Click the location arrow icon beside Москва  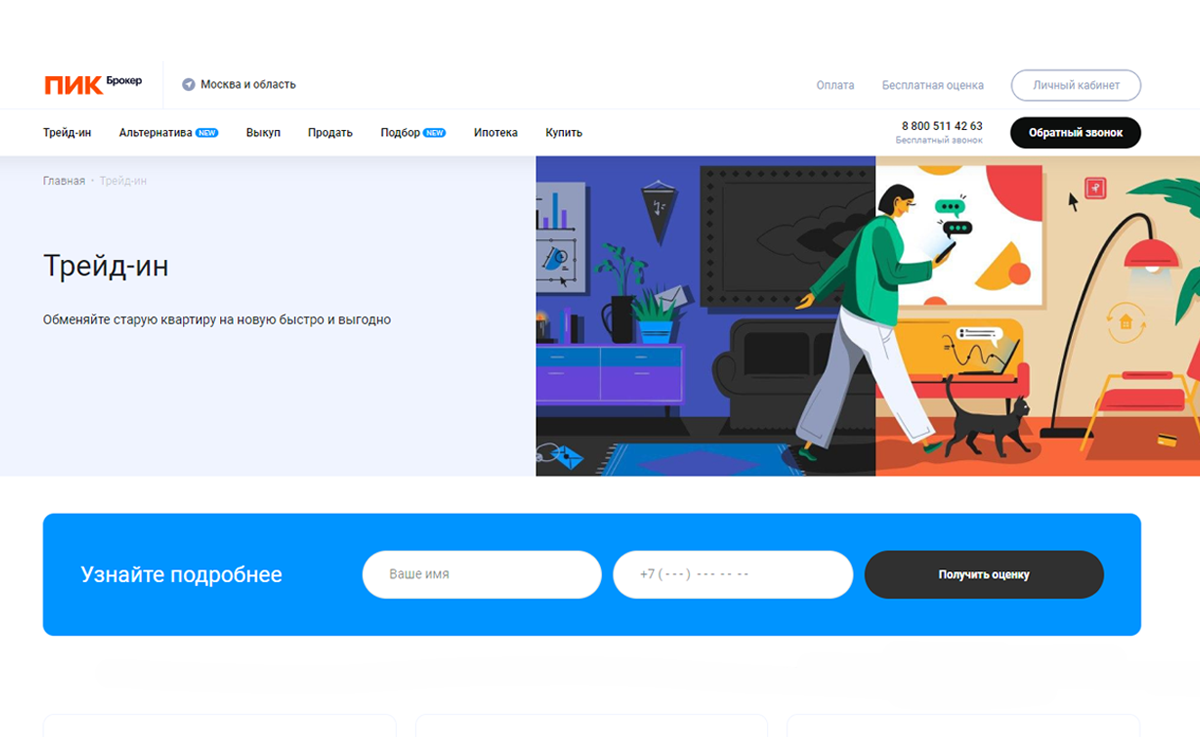(188, 85)
